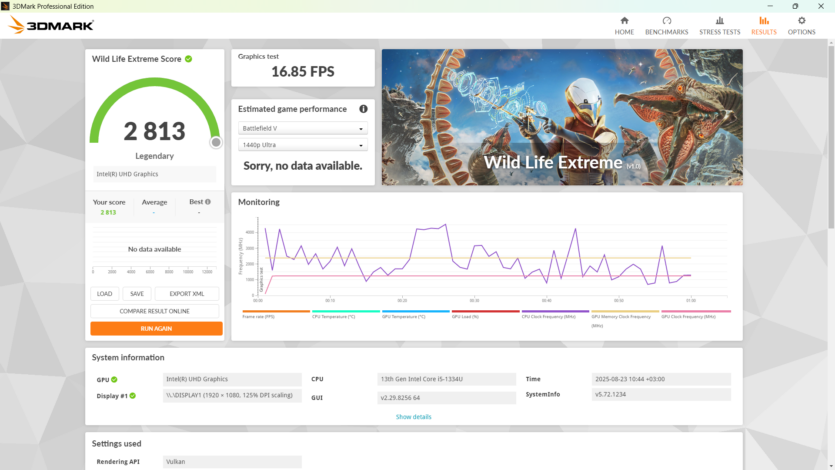Screen dimensions: 835x470
Task: Click the Your score value 2 813
Action: point(108,212)
